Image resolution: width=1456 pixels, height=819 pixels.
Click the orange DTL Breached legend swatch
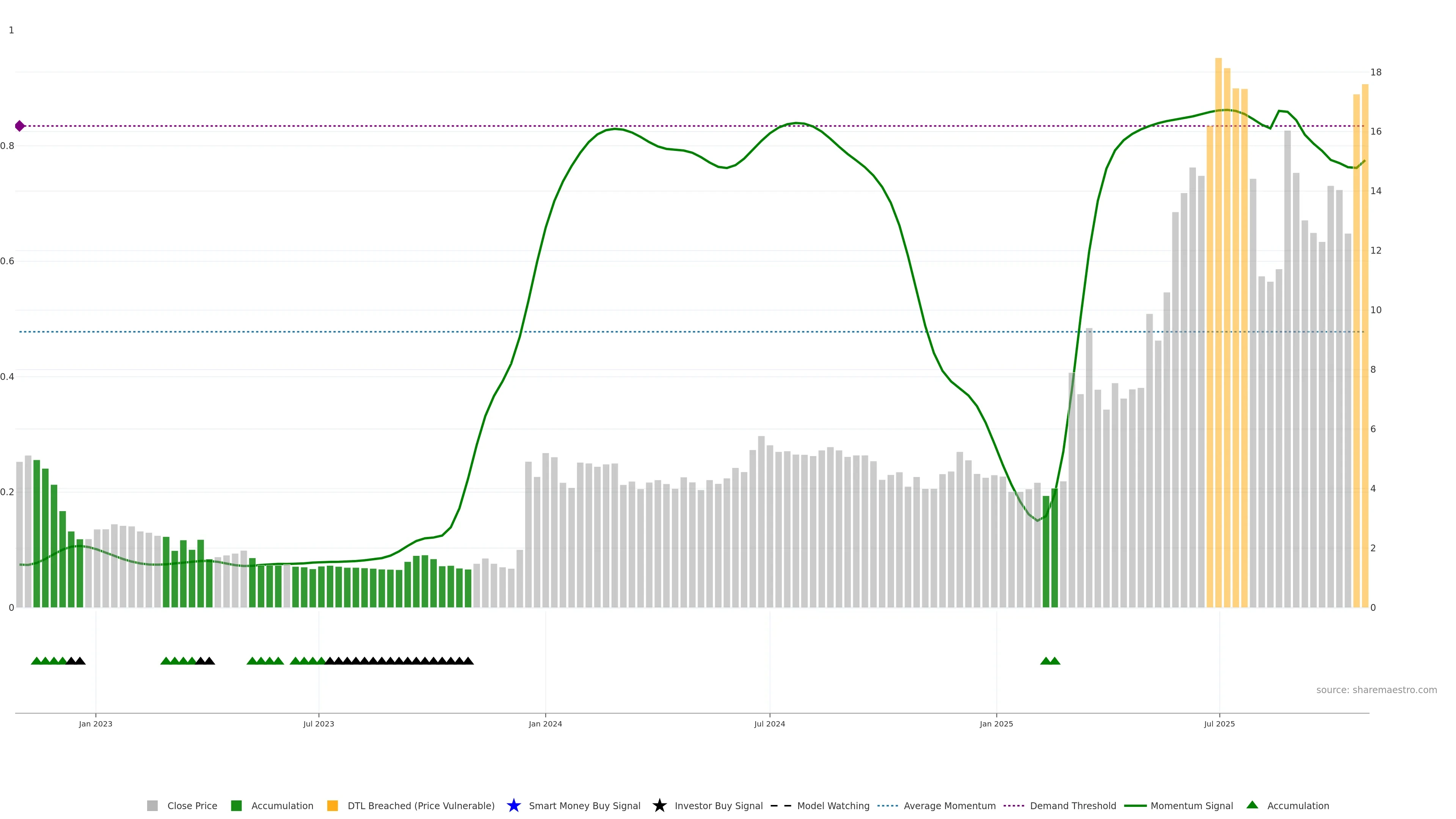(333, 805)
